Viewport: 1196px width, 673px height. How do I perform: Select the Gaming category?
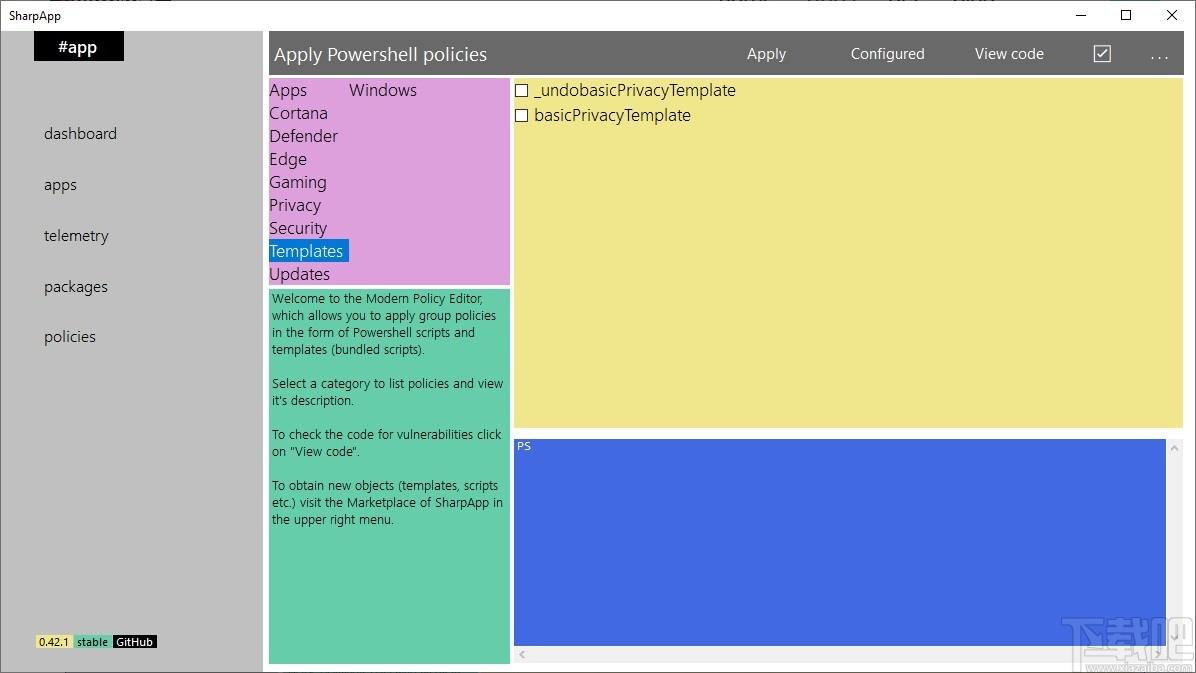pyautogui.click(x=297, y=182)
